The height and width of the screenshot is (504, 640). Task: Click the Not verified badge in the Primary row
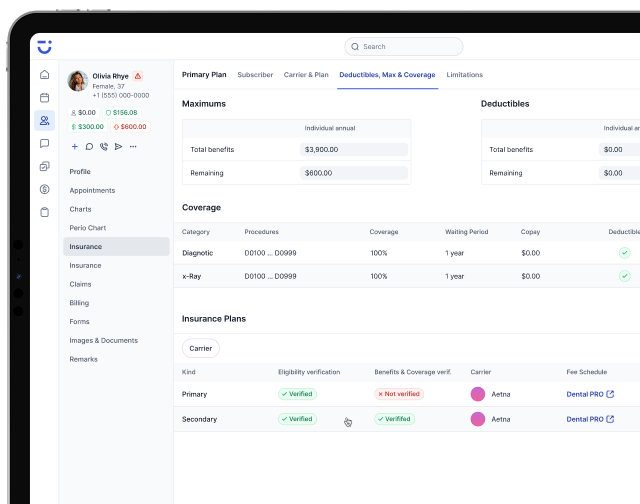(x=399, y=394)
